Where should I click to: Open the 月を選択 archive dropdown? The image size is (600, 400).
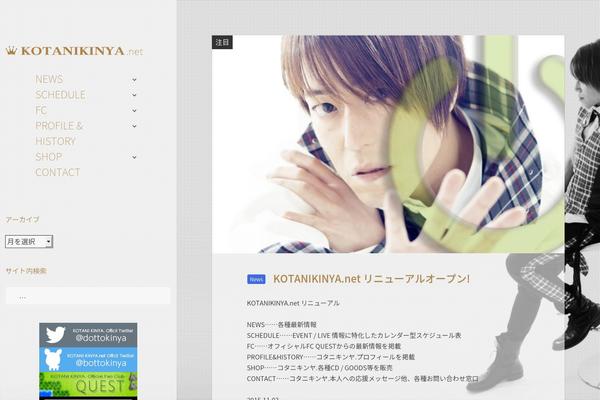pyautogui.click(x=29, y=242)
